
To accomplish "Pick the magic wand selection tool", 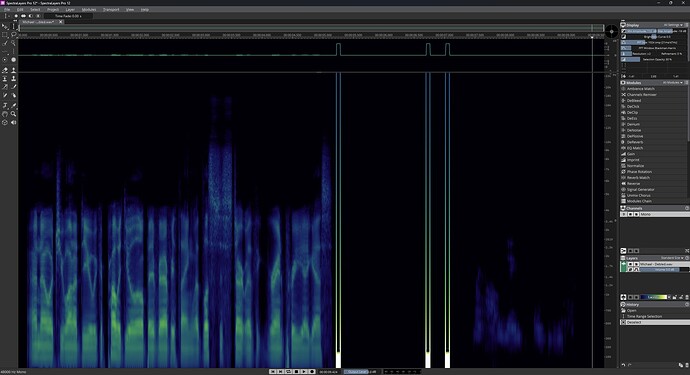I will coord(14,43).
